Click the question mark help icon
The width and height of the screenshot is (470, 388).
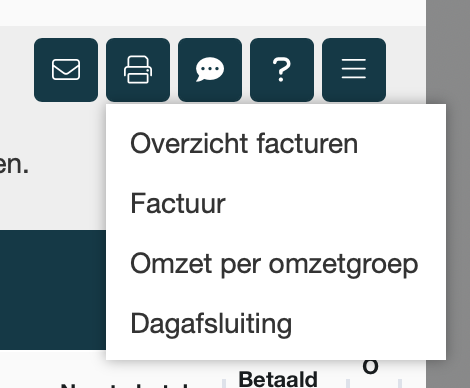(282, 70)
